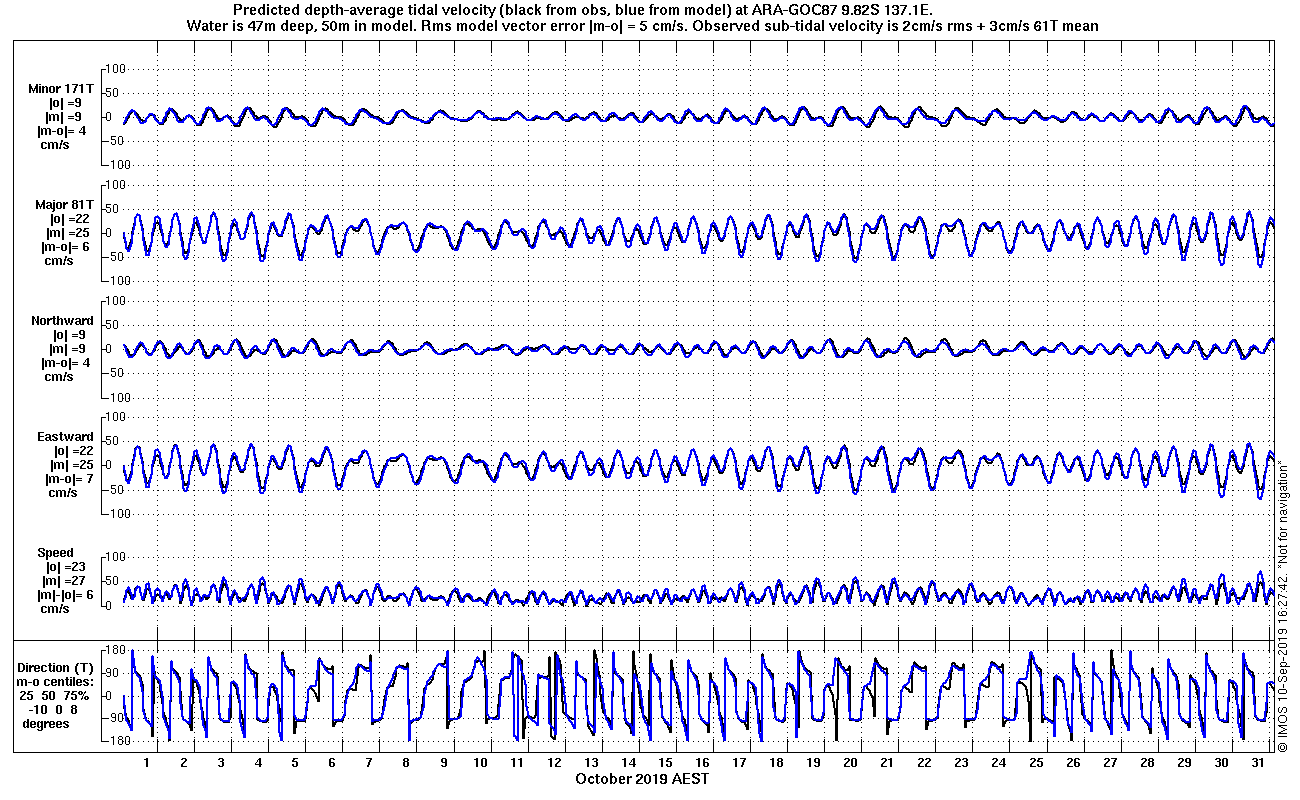Select date tick label "31" on the time axis
This screenshot has width=1300, height=800.
click(x=1258, y=763)
